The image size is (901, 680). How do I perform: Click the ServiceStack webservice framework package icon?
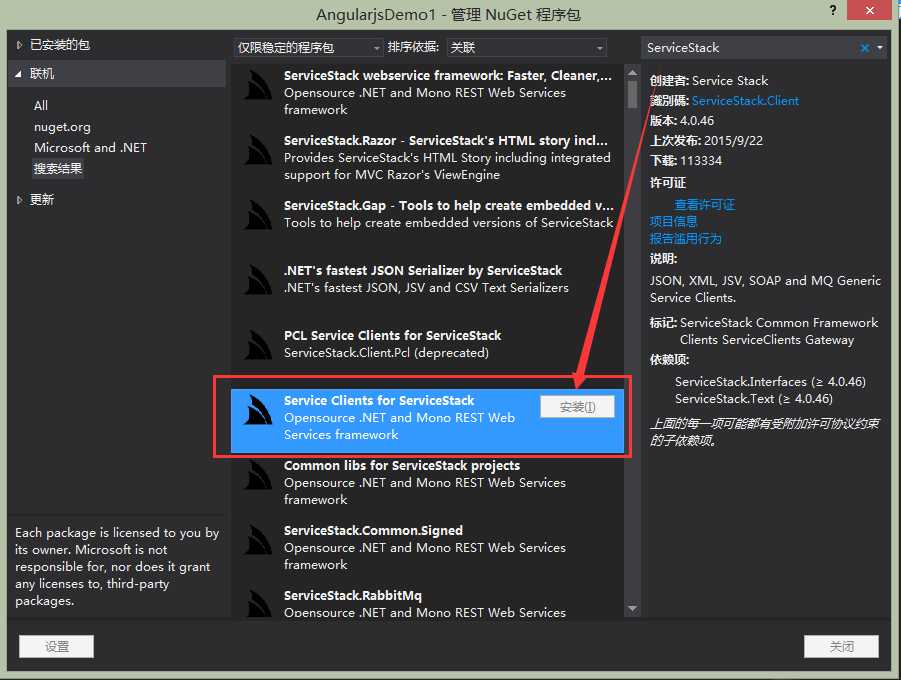click(258, 85)
